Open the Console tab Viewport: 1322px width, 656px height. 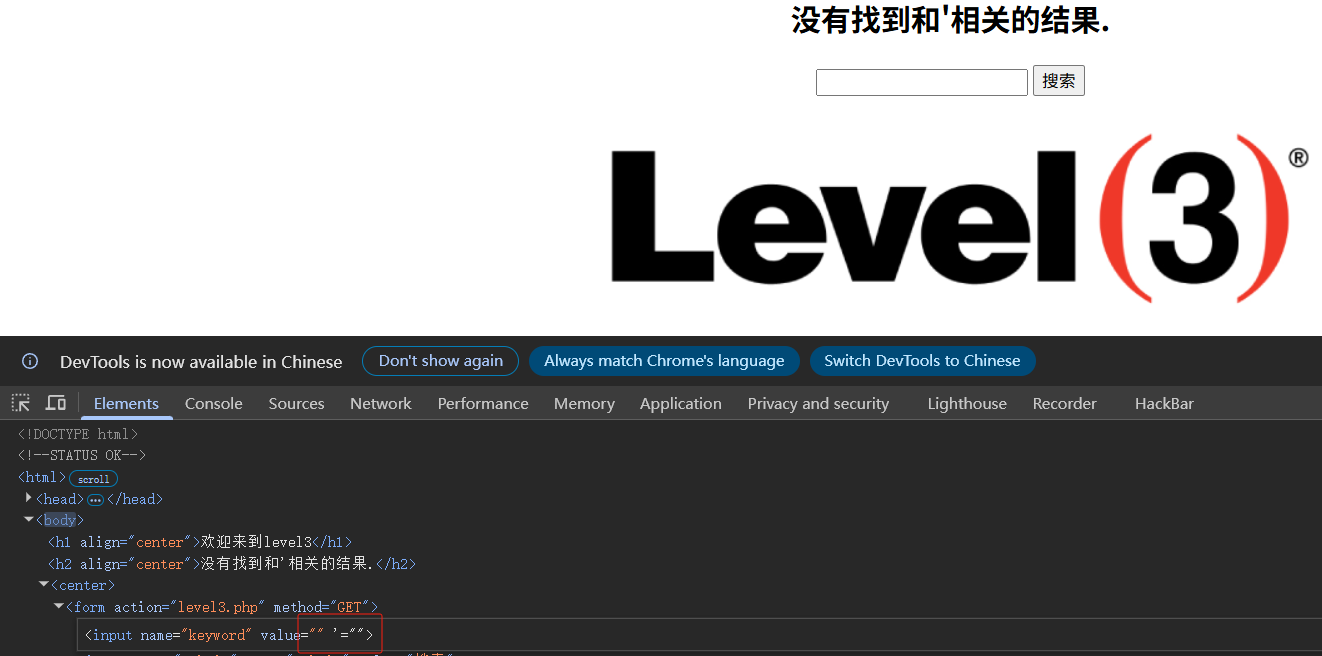pyautogui.click(x=214, y=403)
